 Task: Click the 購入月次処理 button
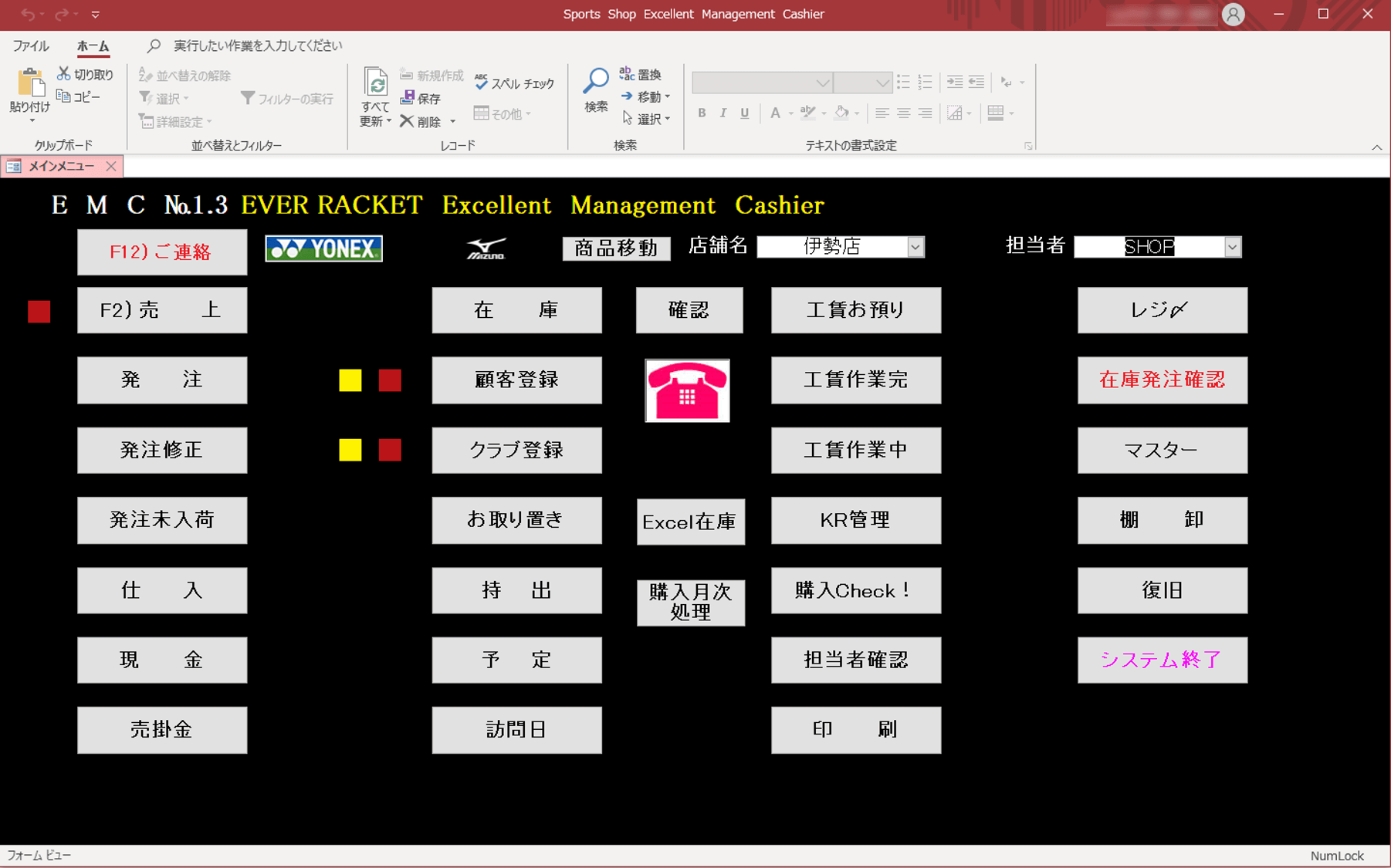pos(690,603)
